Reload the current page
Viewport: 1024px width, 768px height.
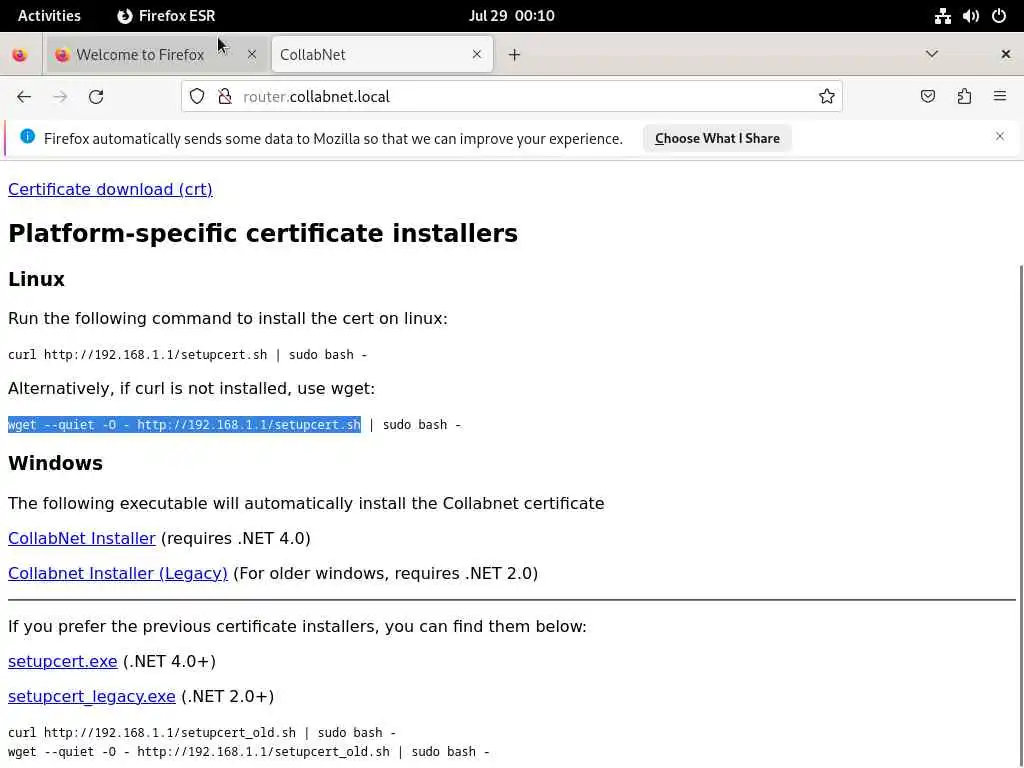click(x=96, y=97)
